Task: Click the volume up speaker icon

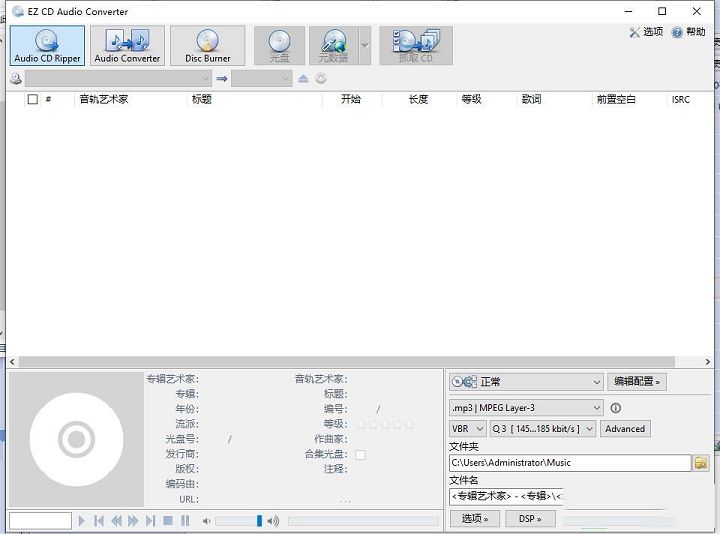Action: 273,521
